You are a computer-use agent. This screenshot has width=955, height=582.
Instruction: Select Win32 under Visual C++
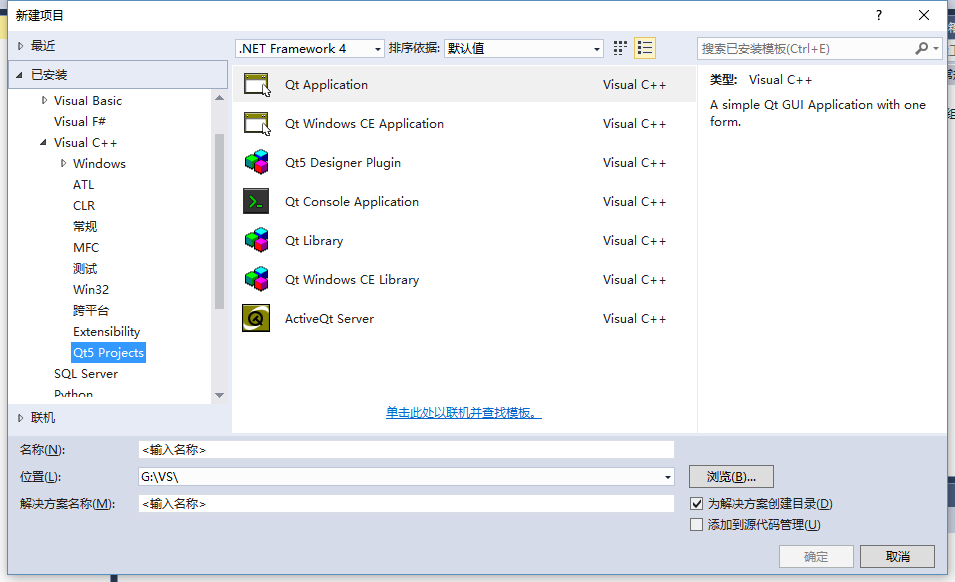91,290
